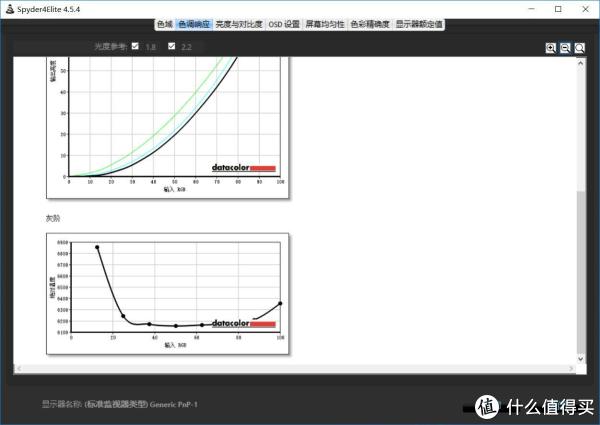Click the zoom out magnifier icon
This screenshot has width=600, height=425.
point(565,48)
